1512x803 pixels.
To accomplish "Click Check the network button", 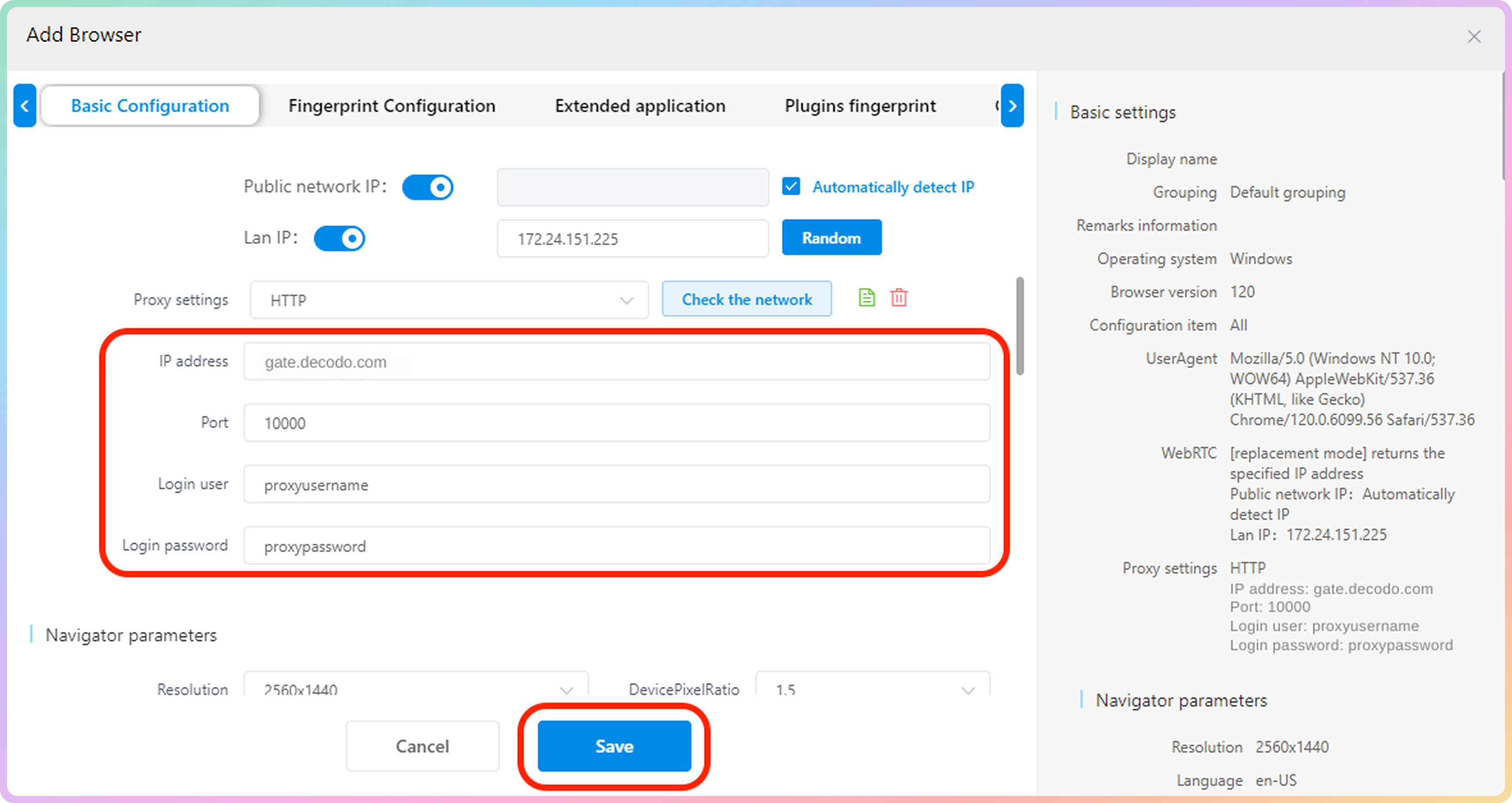I will pos(747,300).
